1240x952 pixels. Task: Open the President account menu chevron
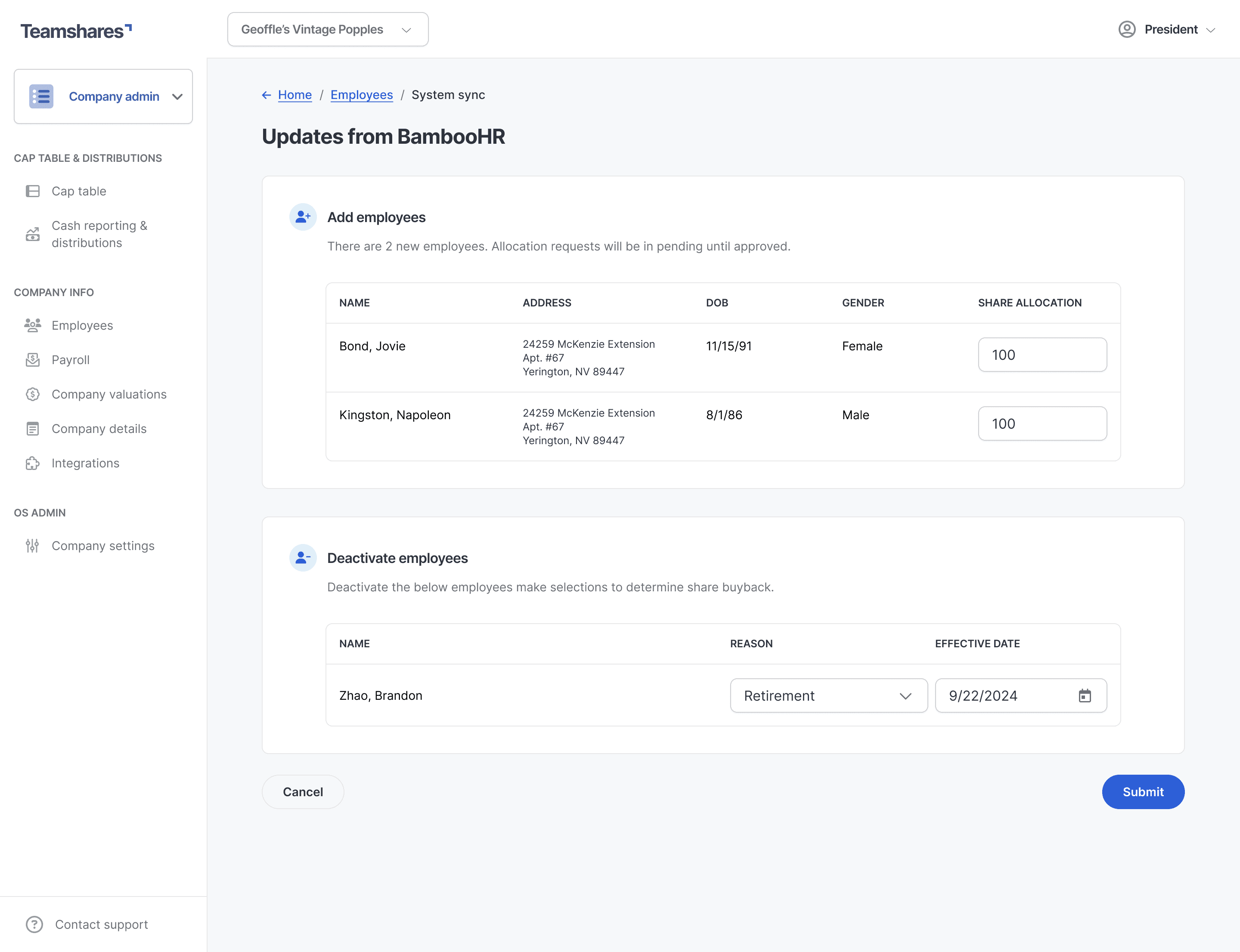1211,30
